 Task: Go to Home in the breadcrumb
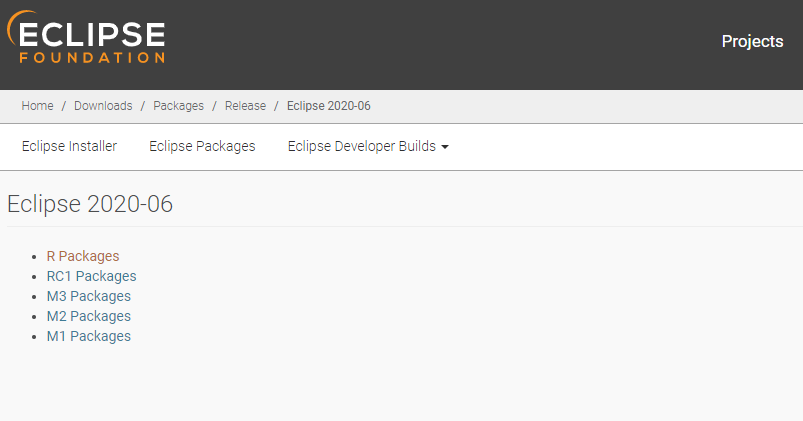[37, 106]
